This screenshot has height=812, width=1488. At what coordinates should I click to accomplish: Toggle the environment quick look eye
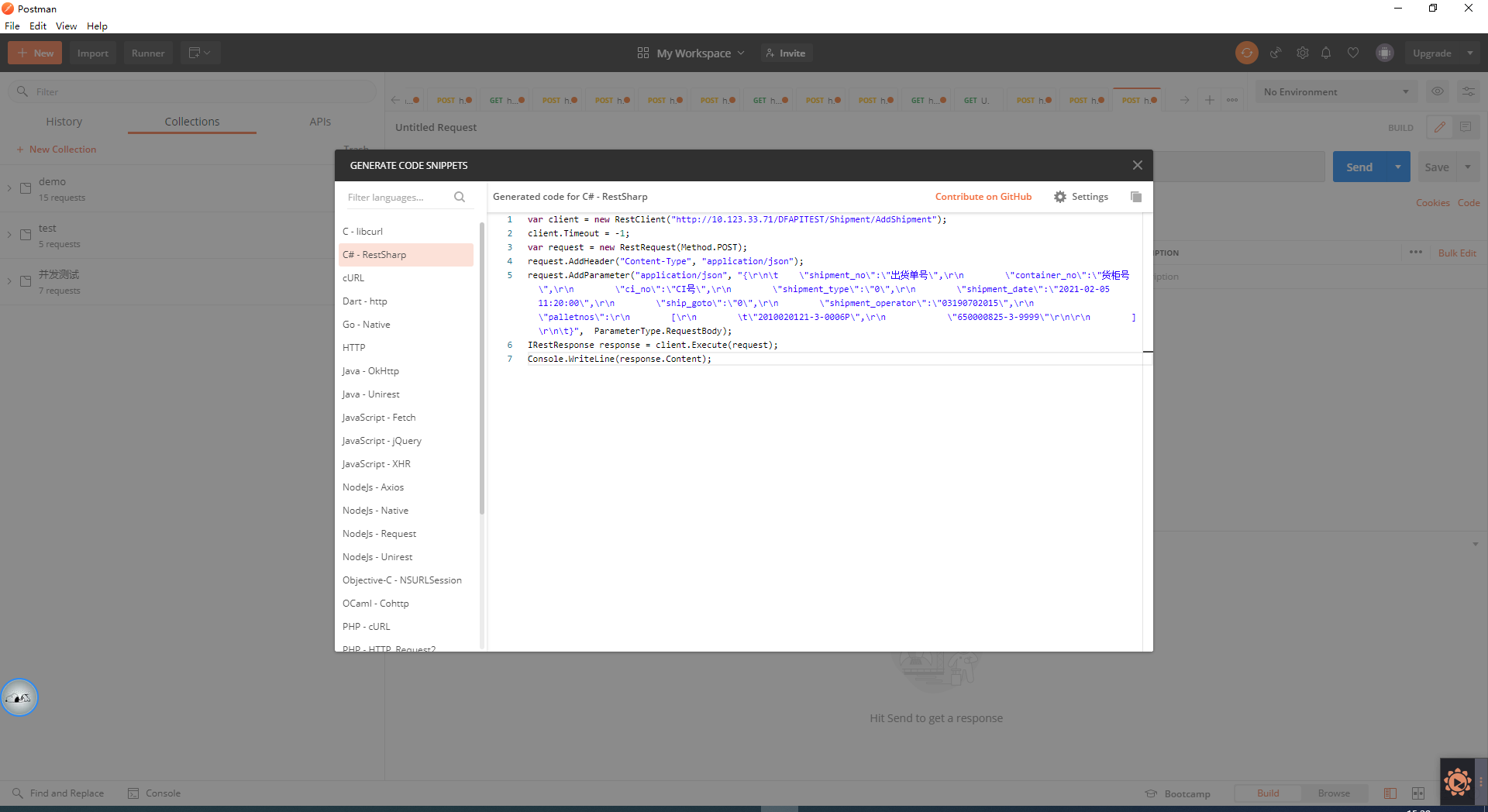coord(1438,91)
